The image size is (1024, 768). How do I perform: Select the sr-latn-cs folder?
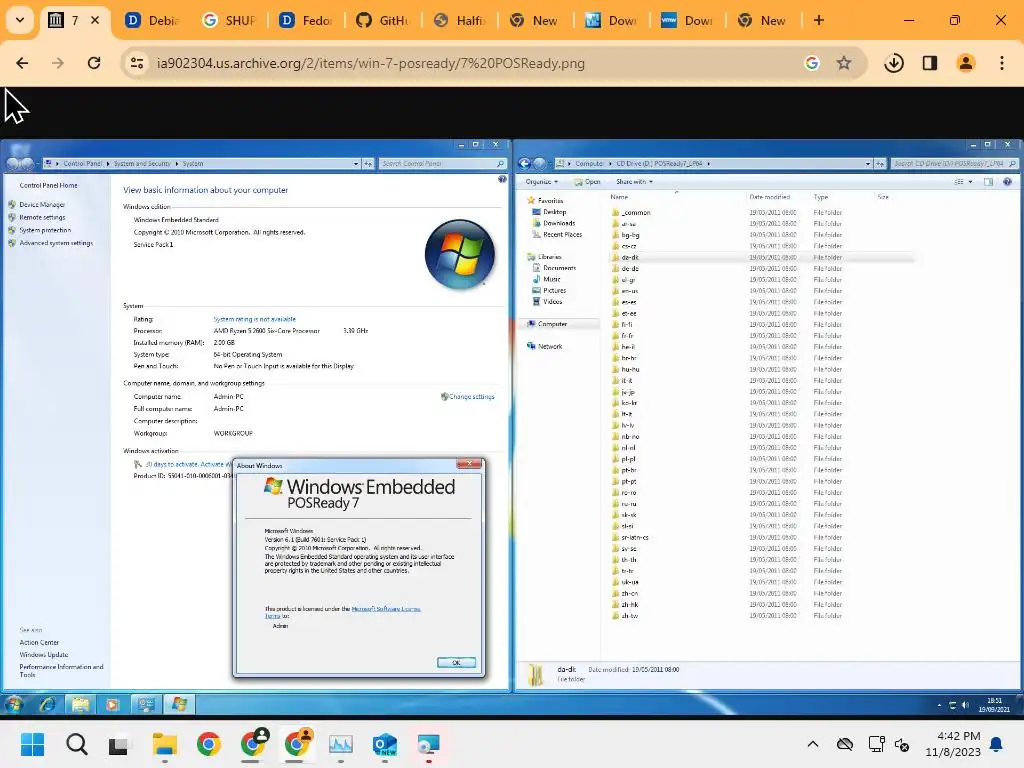tap(635, 537)
